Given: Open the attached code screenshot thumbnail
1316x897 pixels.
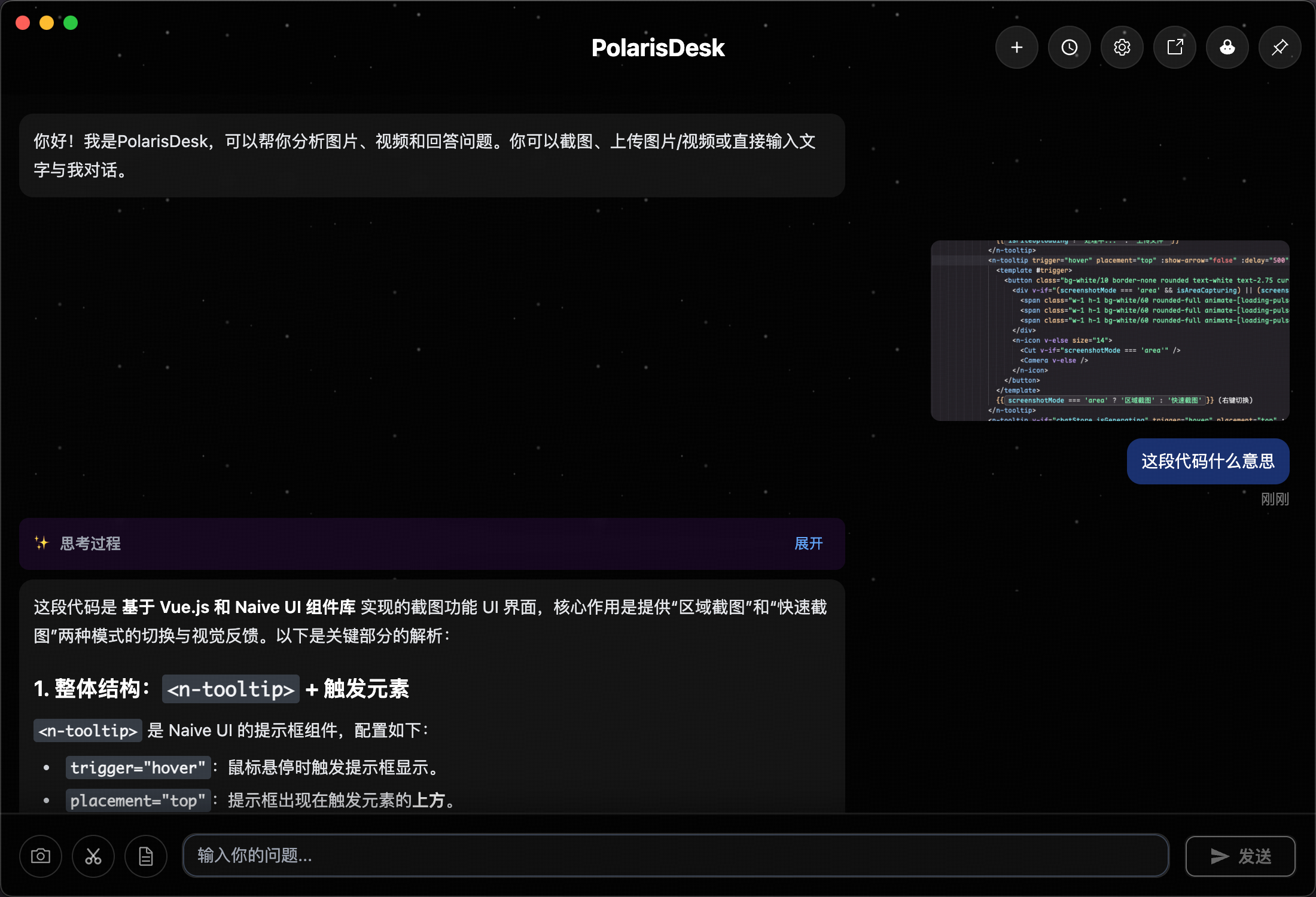Looking at the screenshot, I should [x=1110, y=330].
